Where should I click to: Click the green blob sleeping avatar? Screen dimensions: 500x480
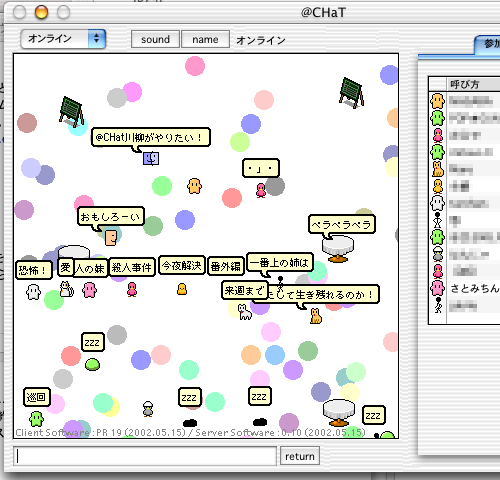(92, 364)
